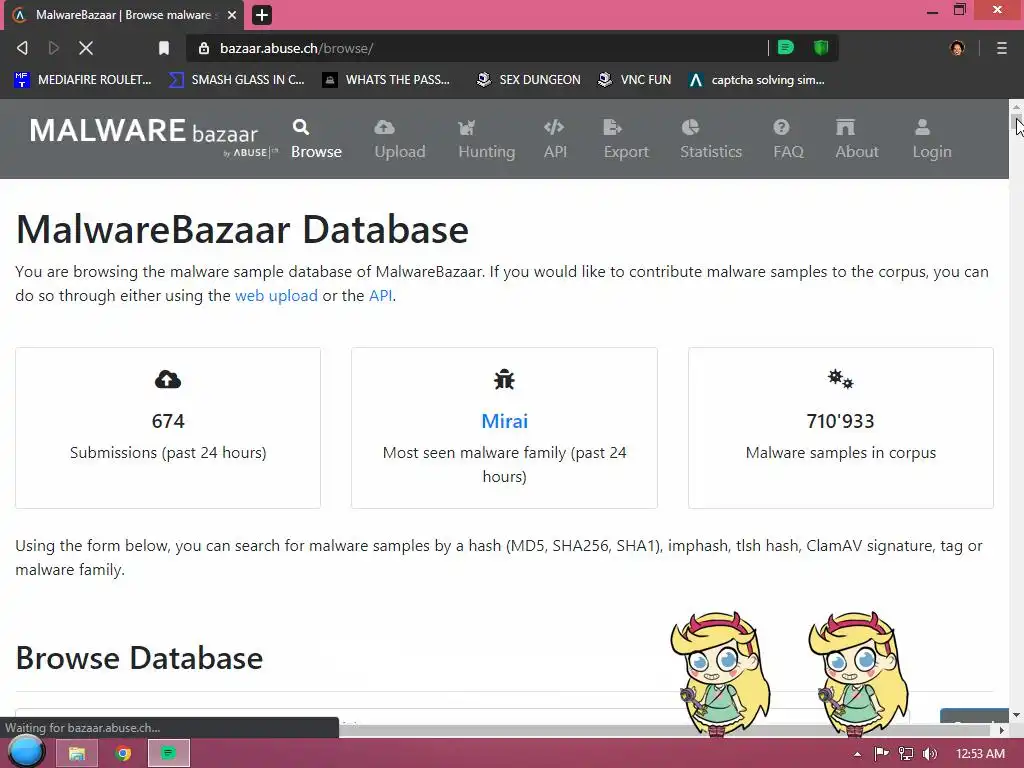Viewport: 1024px width, 768px height.
Task: Click the vertical scrollbar down arrow
Action: coord(1016,715)
